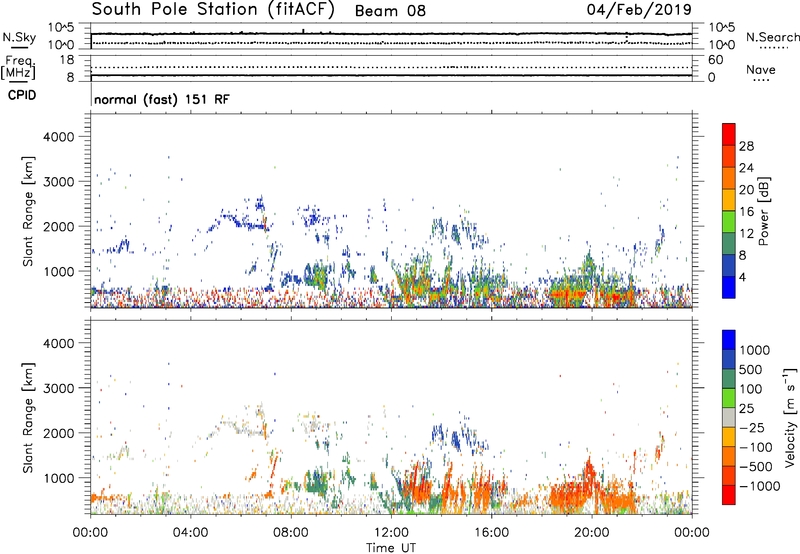Pick the yellow 16-20 dB power segment

tap(729, 200)
